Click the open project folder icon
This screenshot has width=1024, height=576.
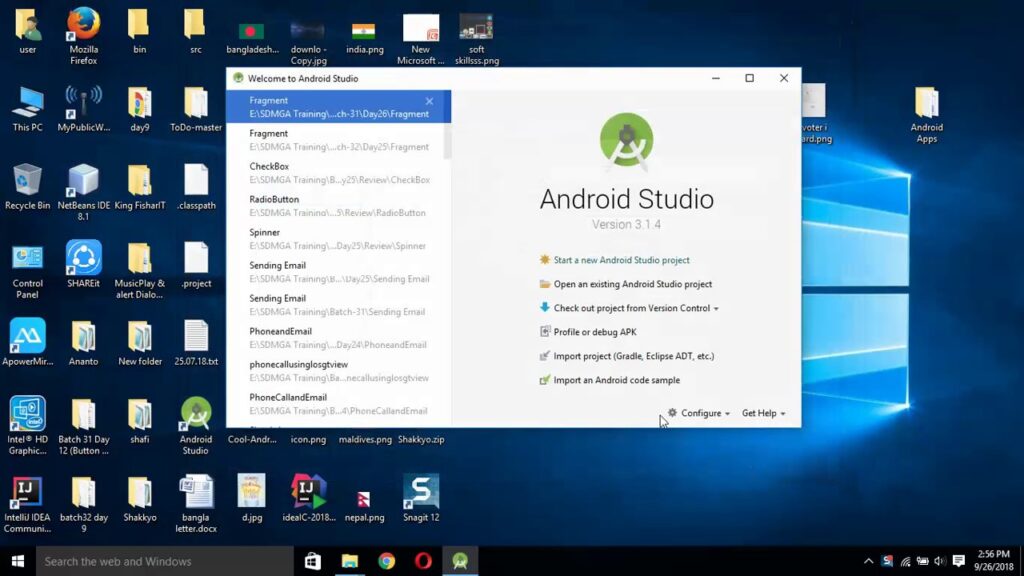(x=545, y=284)
